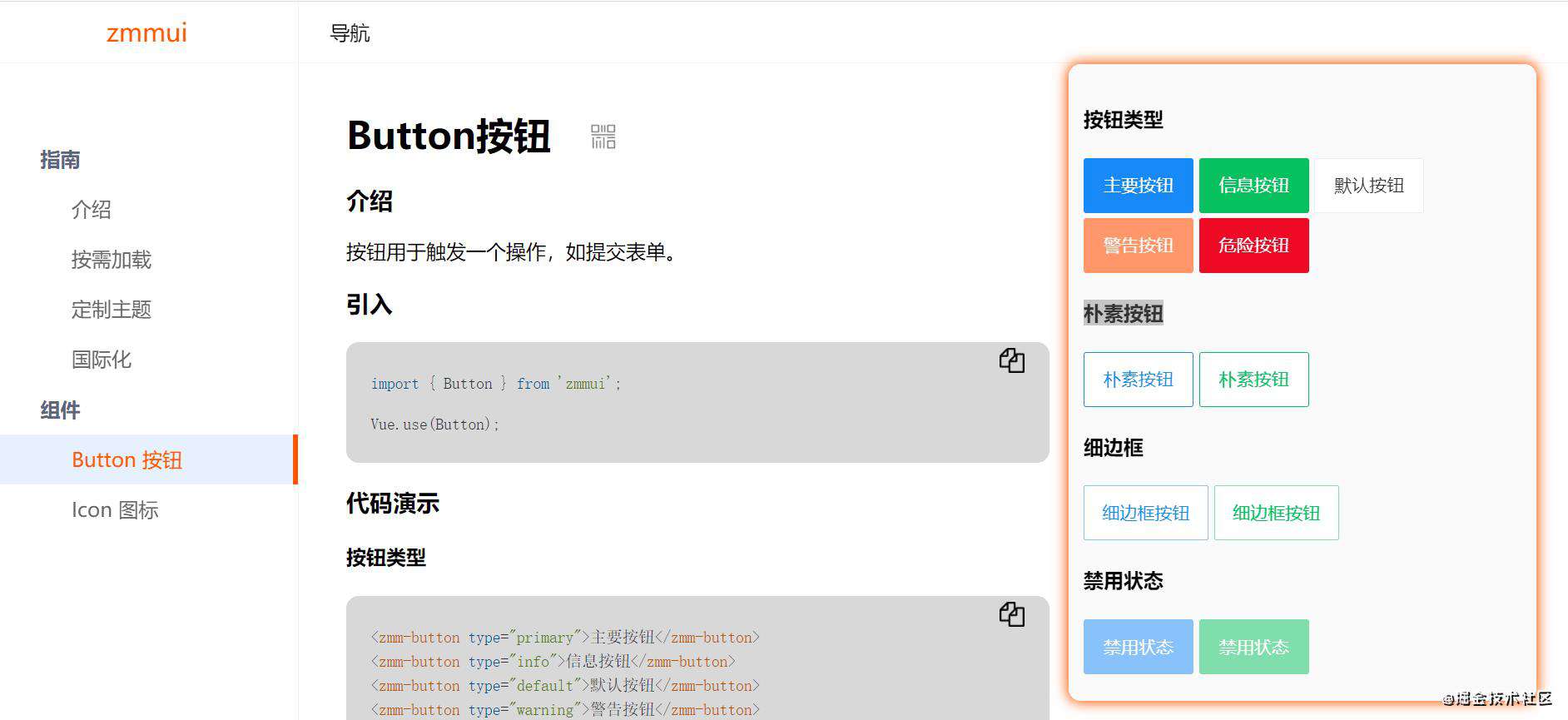Click the QR code icon beside Button title
This screenshot has height=720, width=1568.
[603, 137]
